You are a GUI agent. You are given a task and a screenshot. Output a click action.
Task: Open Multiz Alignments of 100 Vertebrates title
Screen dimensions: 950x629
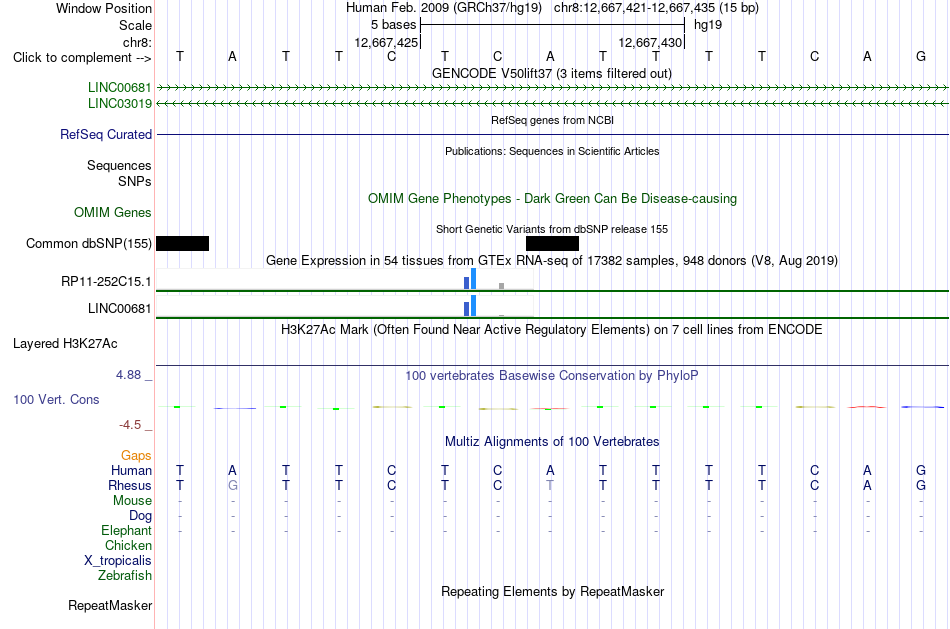tap(551, 442)
